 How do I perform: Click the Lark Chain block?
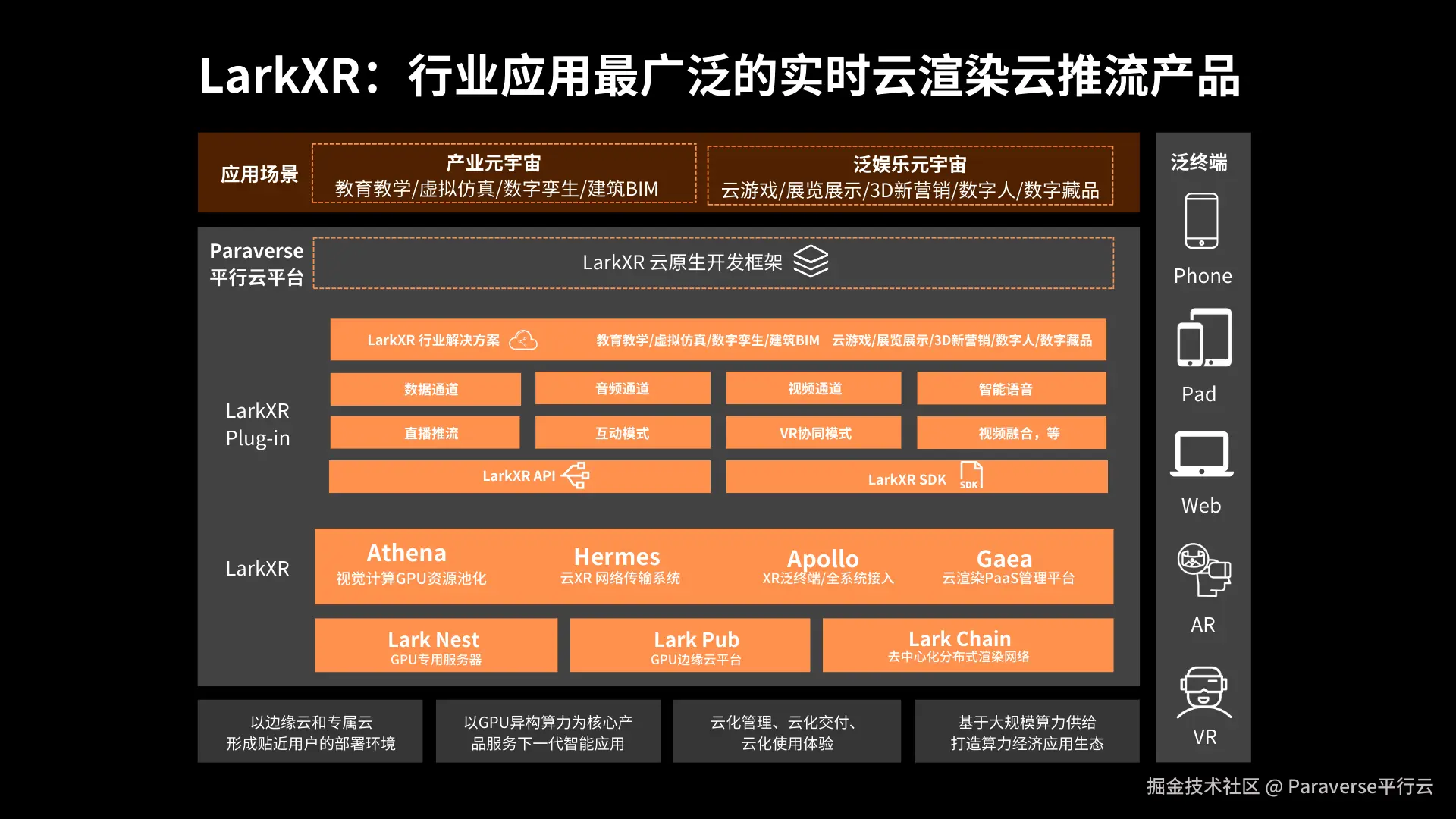tap(967, 645)
